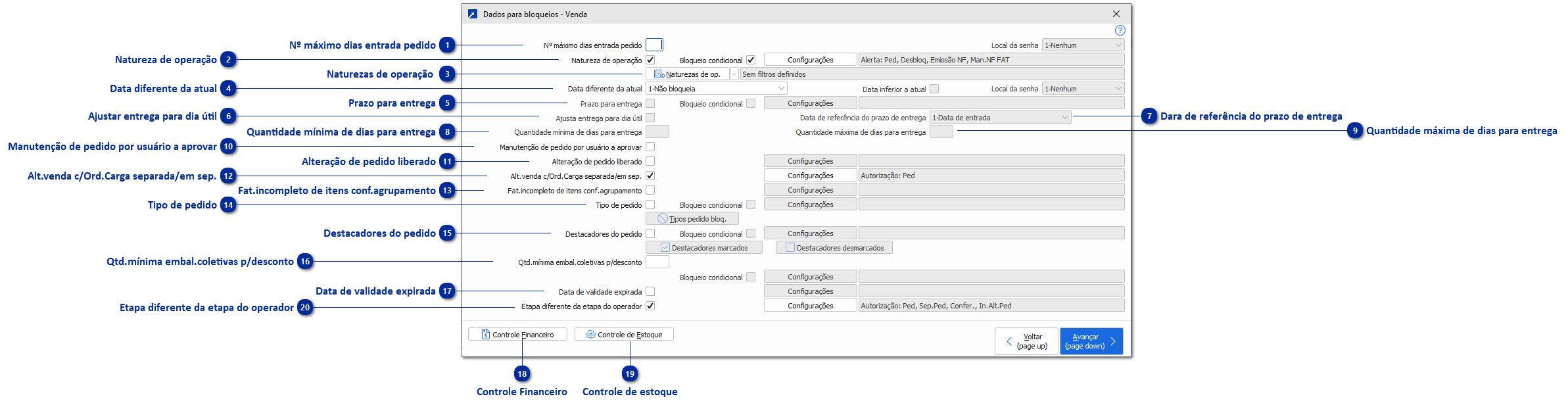Uncheck the Natureza de operação checkbox
This screenshot has width=1568, height=409.
[x=650, y=60]
